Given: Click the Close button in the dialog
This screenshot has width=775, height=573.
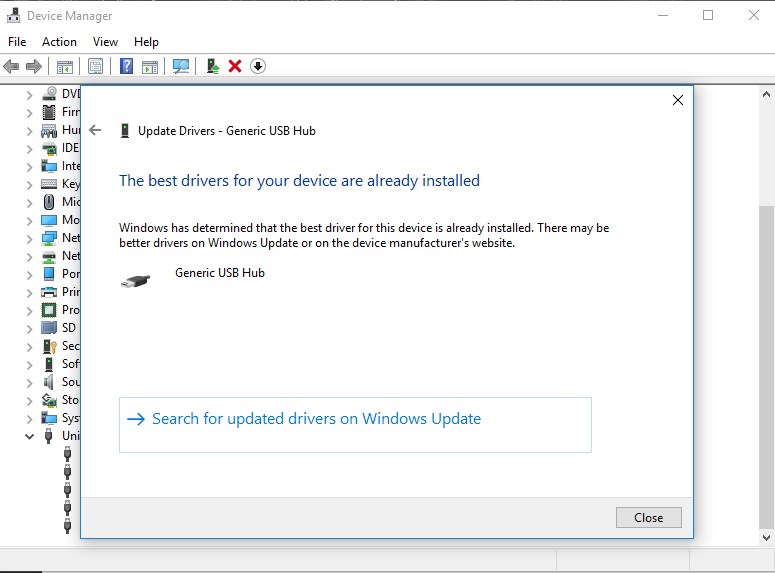Looking at the screenshot, I should click(x=648, y=518).
